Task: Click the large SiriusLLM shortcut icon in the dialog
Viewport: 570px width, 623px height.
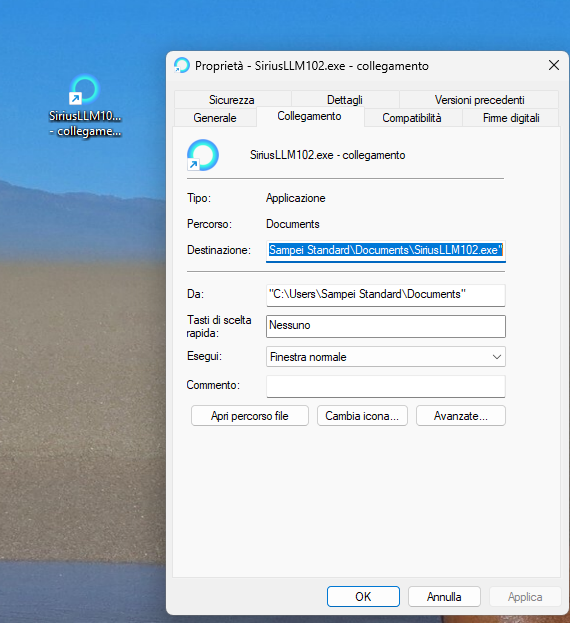Action: 203,155
